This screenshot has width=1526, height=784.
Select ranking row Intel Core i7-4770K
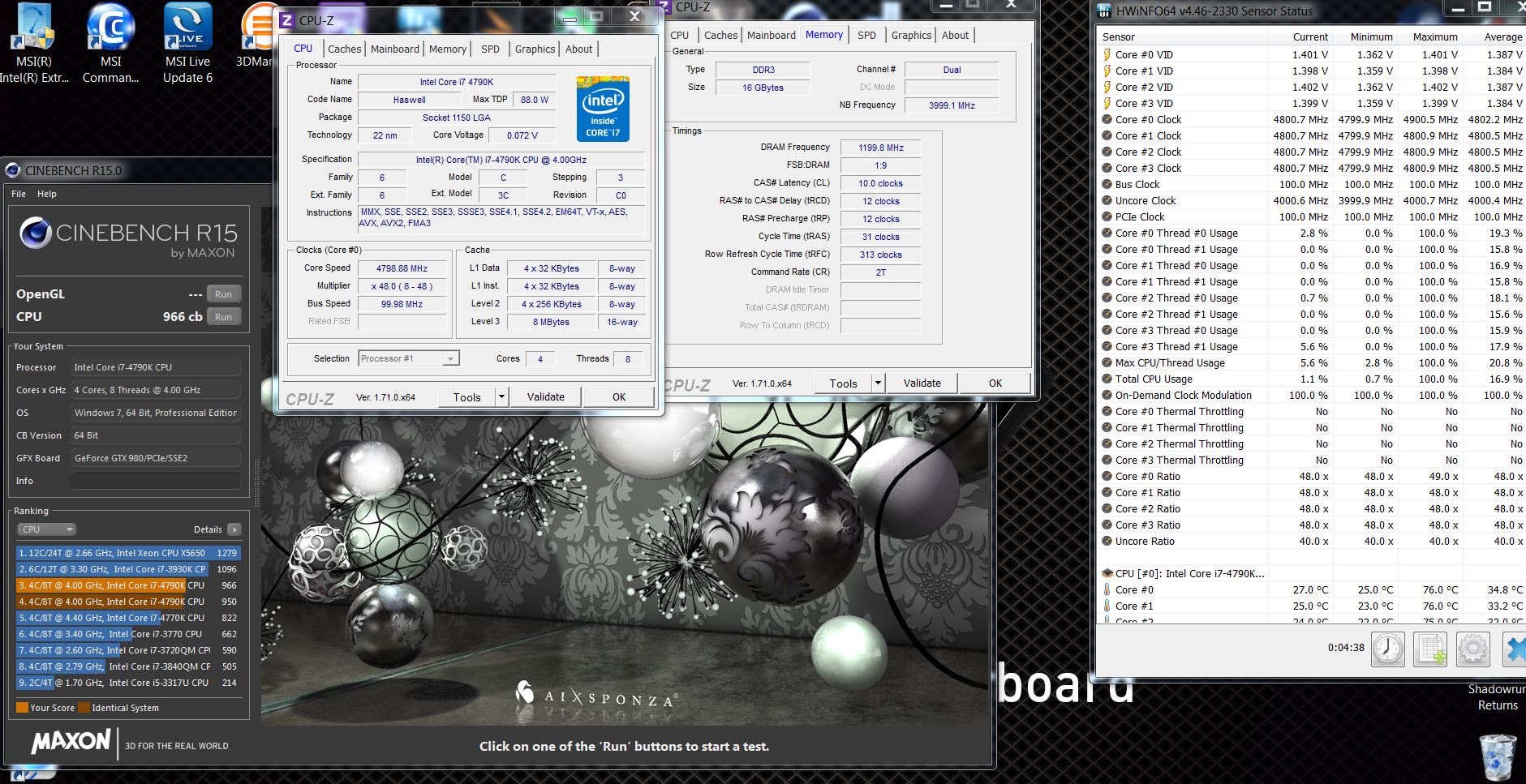[128, 618]
